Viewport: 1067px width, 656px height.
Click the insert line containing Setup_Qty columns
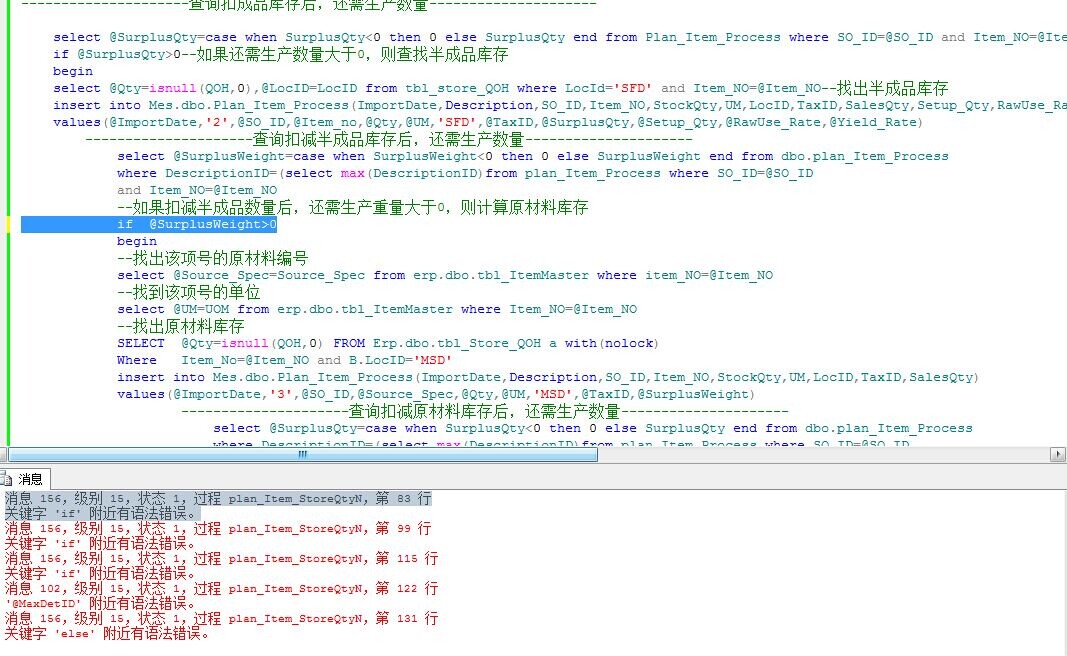[x=559, y=105]
